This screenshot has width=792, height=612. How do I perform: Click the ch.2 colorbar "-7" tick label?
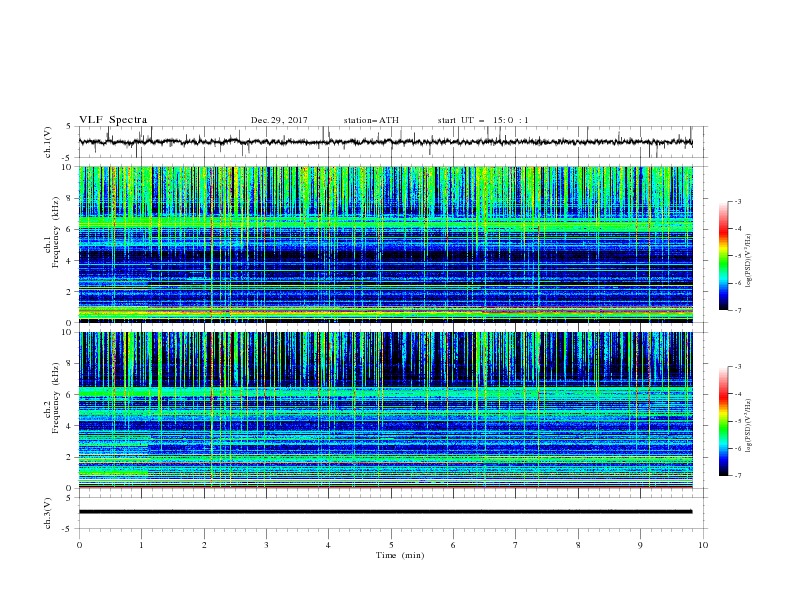click(x=737, y=475)
